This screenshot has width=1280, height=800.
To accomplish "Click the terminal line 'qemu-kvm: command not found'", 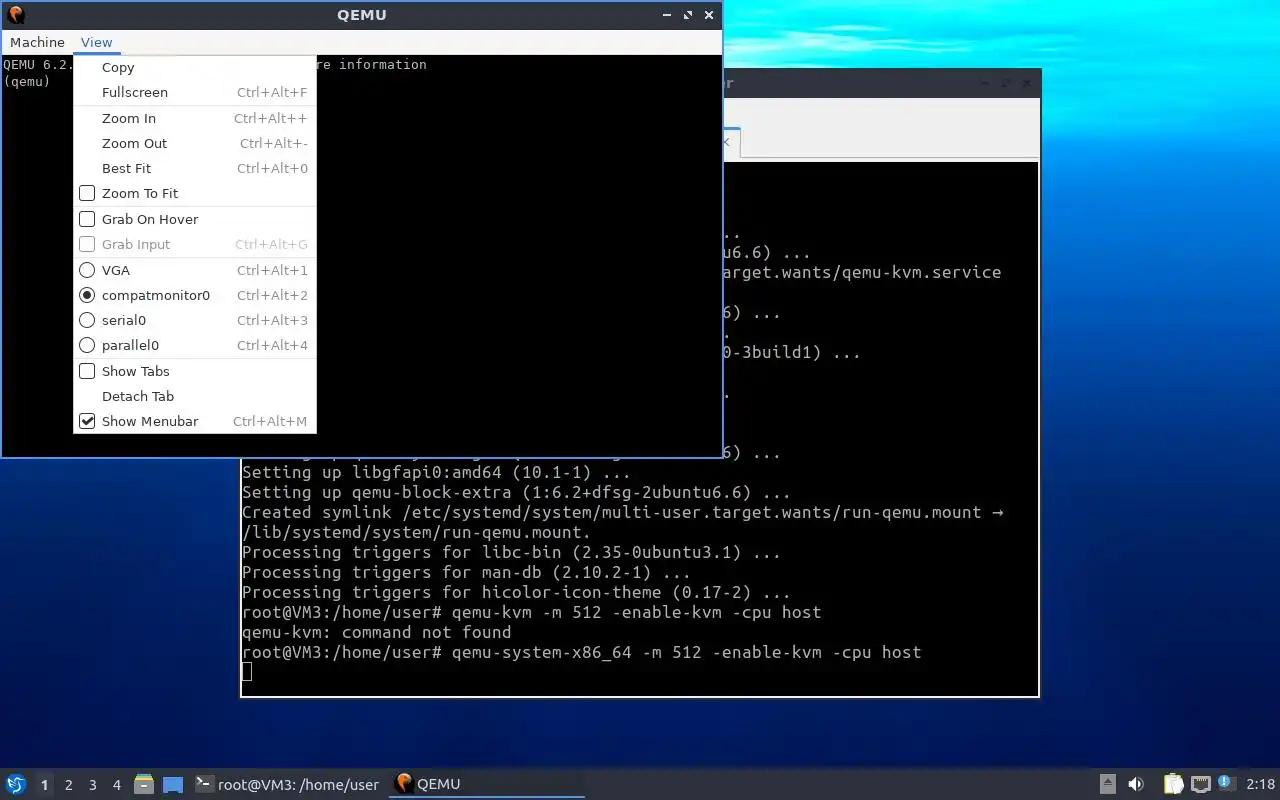I will tap(376, 632).
